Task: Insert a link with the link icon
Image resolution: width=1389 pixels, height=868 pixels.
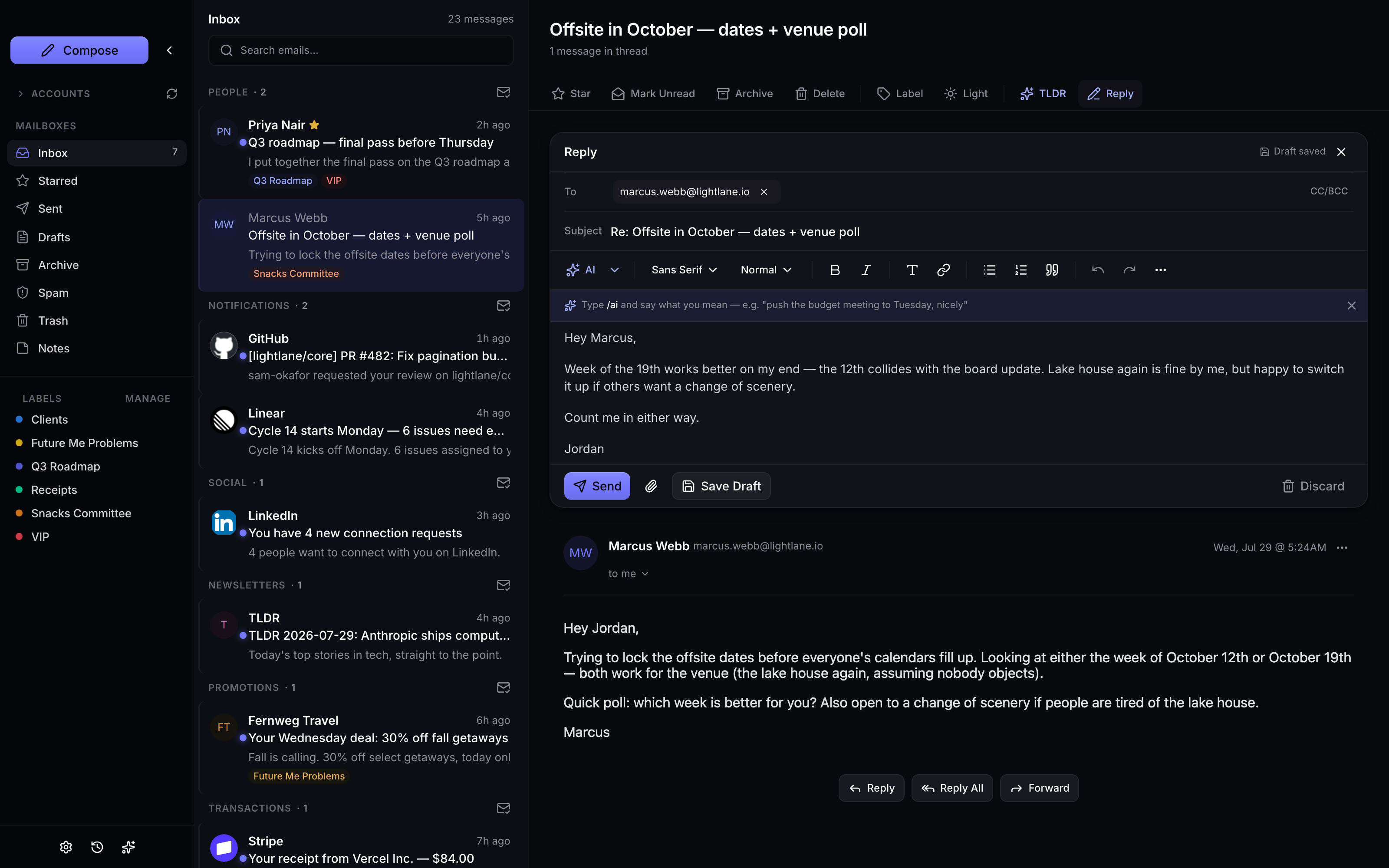Action: click(x=943, y=270)
